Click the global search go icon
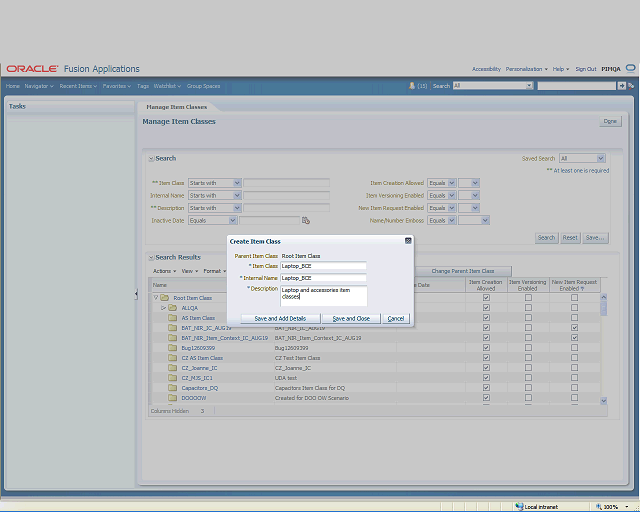The width and height of the screenshot is (640, 512). (x=621, y=86)
